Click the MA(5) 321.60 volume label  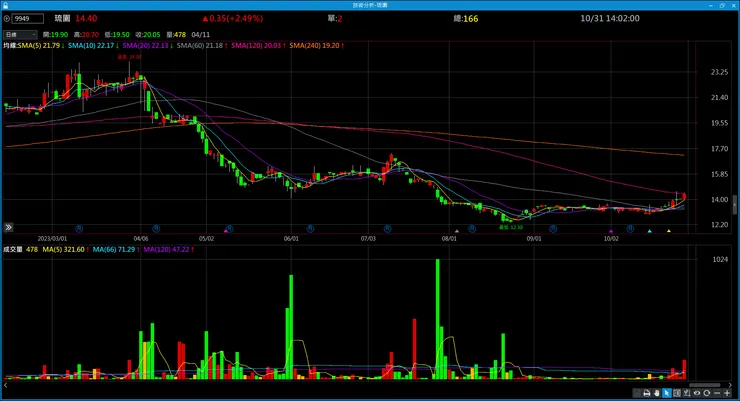click(66, 250)
